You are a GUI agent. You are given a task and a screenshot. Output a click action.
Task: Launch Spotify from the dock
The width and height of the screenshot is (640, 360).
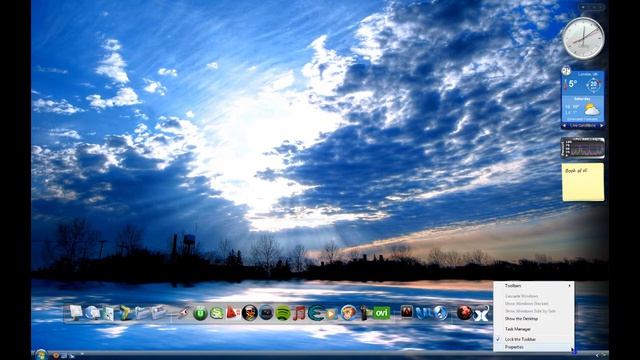pos(282,313)
